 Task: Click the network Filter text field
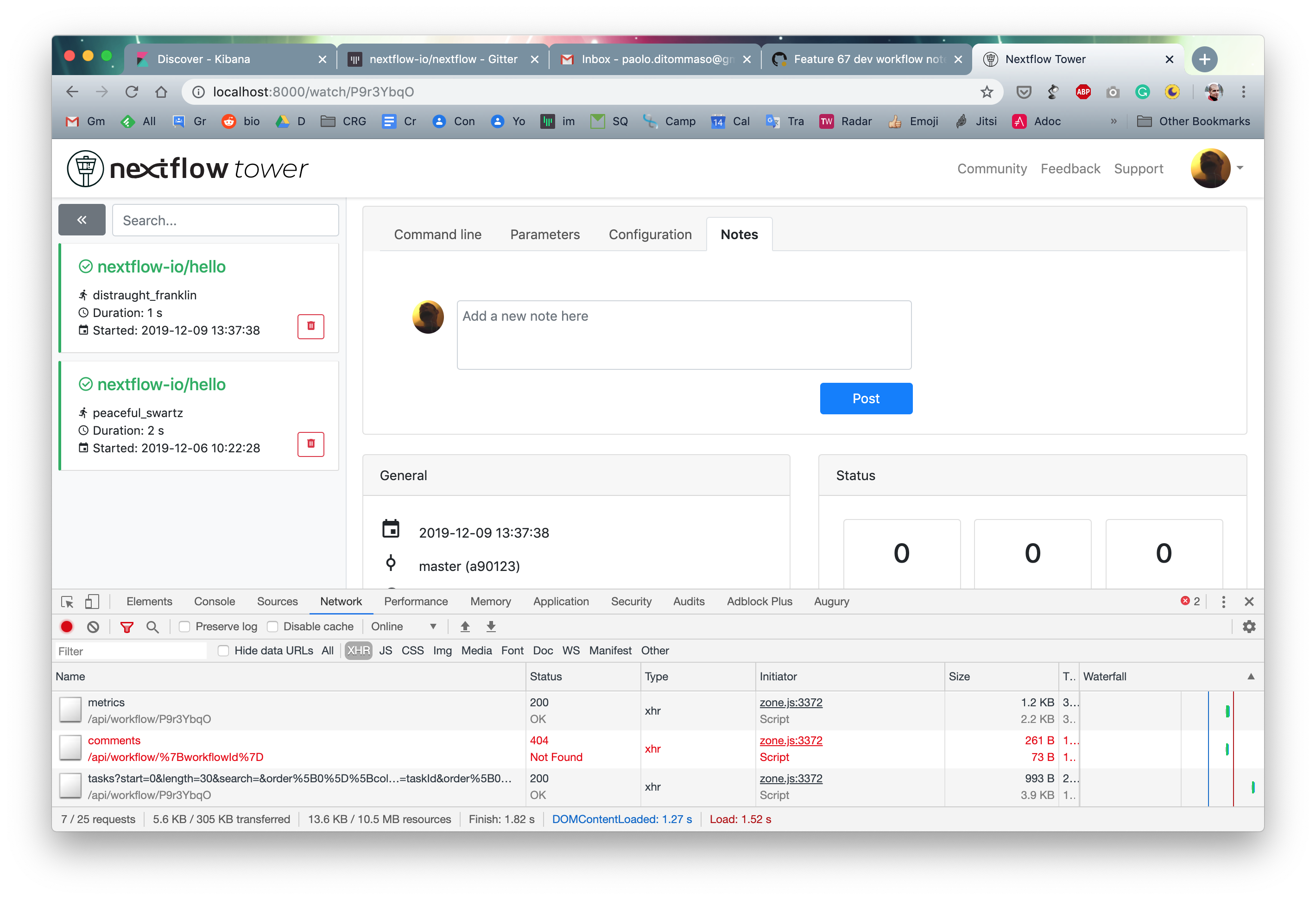132,651
